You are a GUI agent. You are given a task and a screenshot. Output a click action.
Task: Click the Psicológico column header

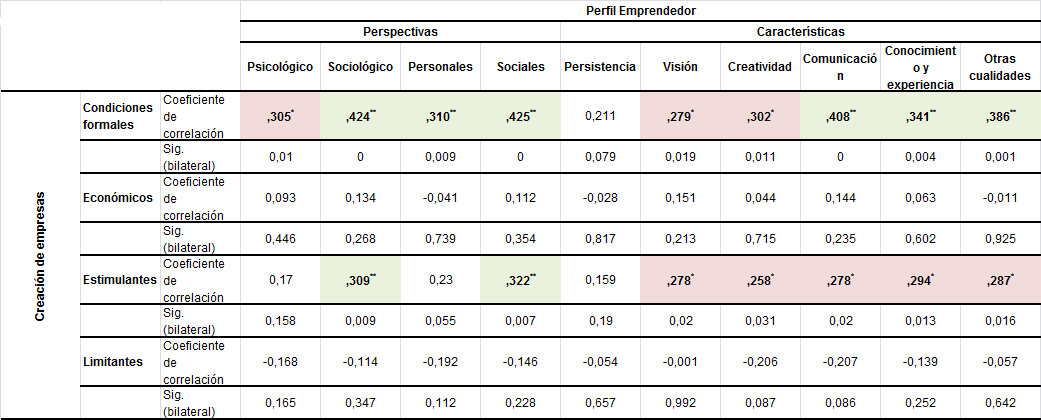(280, 67)
